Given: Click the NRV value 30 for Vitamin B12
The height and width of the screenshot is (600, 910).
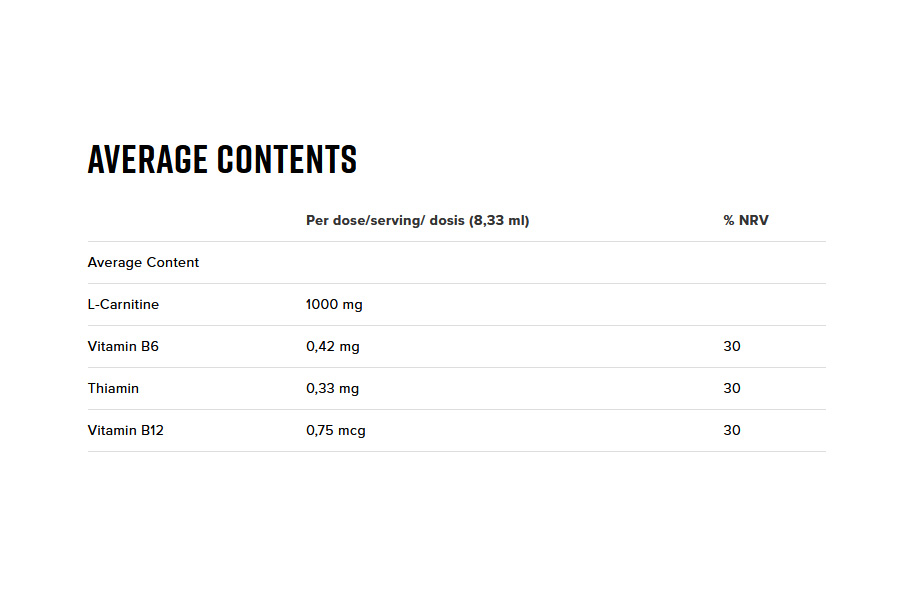Looking at the screenshot, I should 732,430.
